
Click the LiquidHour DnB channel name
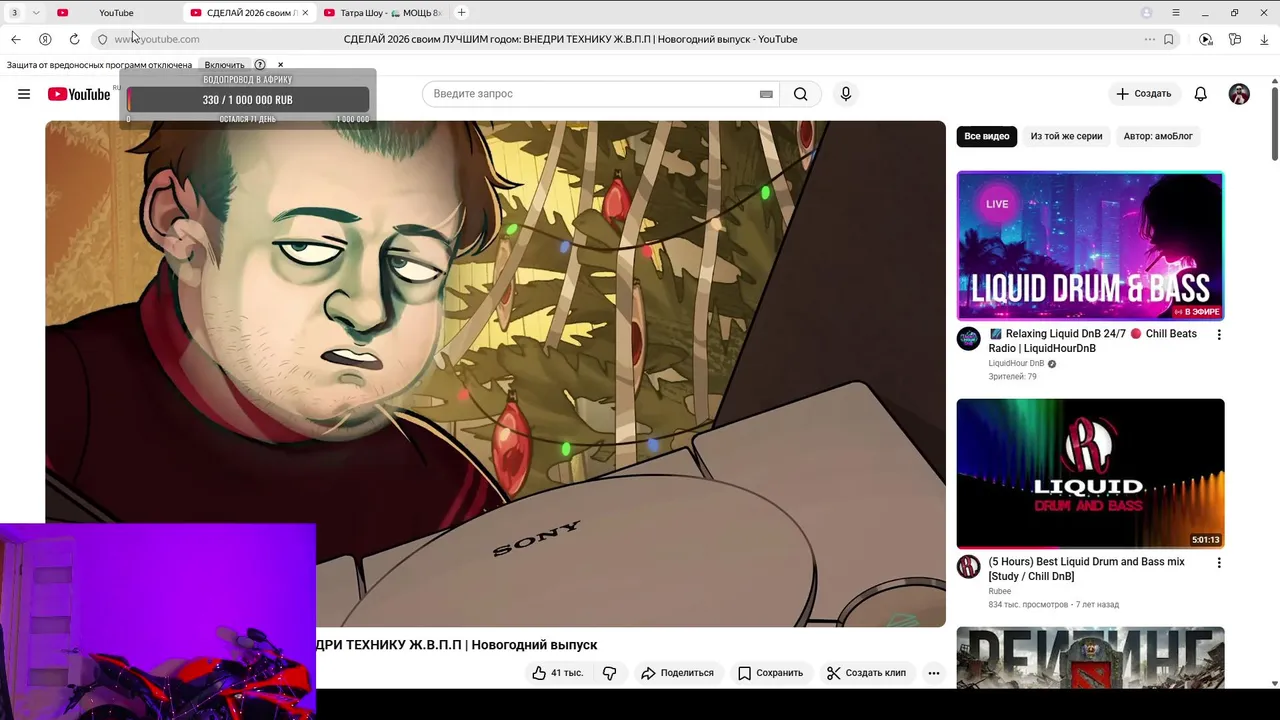tap(1016, 363)
